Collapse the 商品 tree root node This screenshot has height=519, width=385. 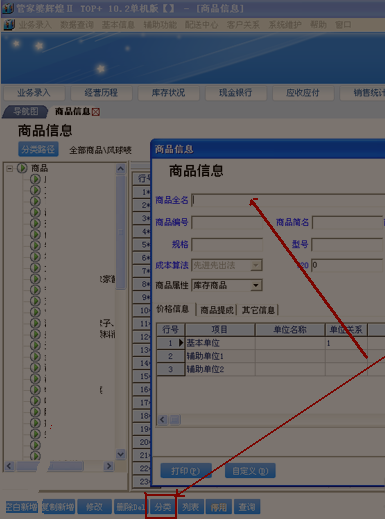point(10,169)
